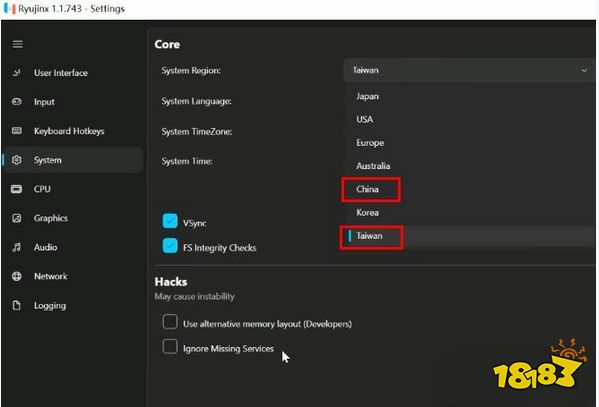The image size is (599, 407).
Task: Click the Audio music note icon
Action: pos(16,247)
